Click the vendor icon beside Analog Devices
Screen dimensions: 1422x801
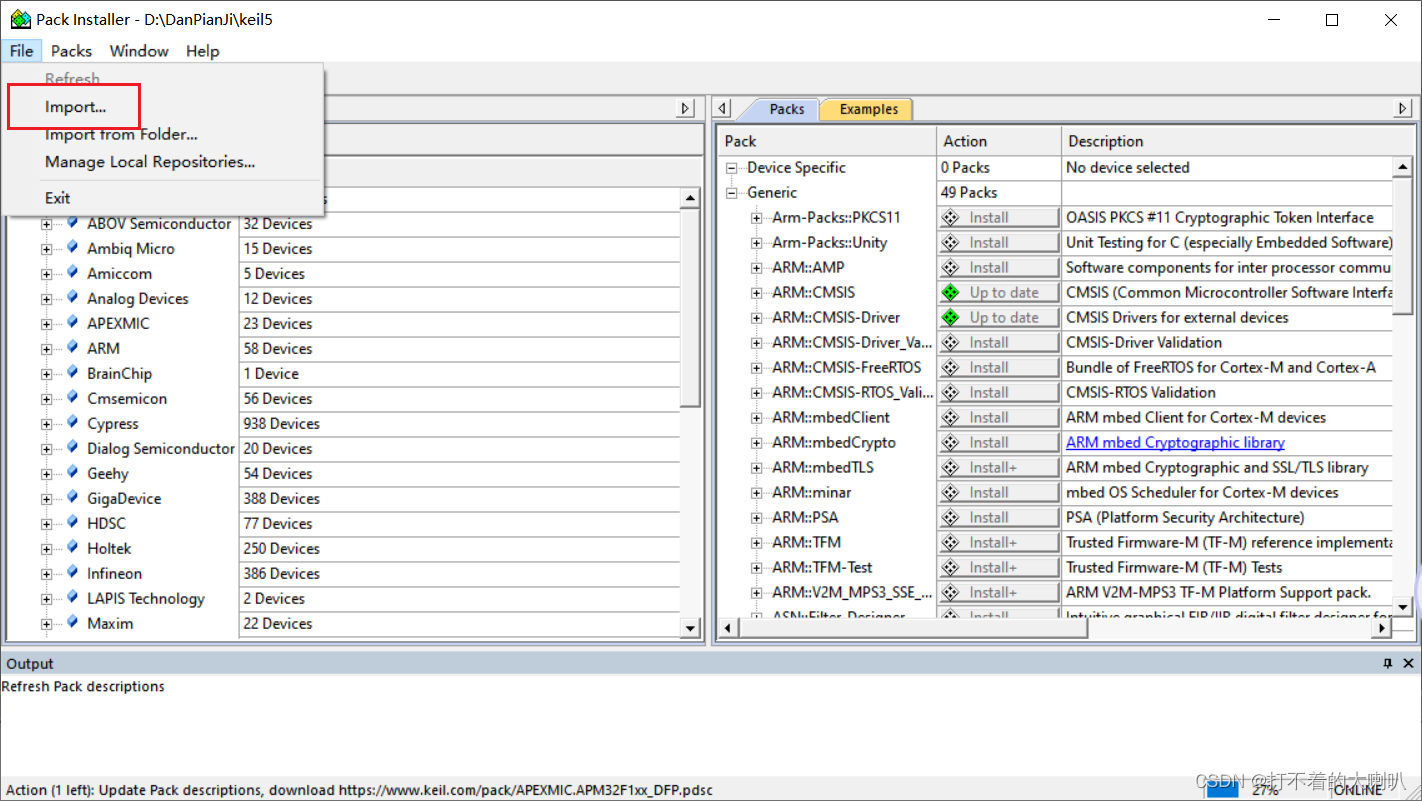(x=72, y=298)
